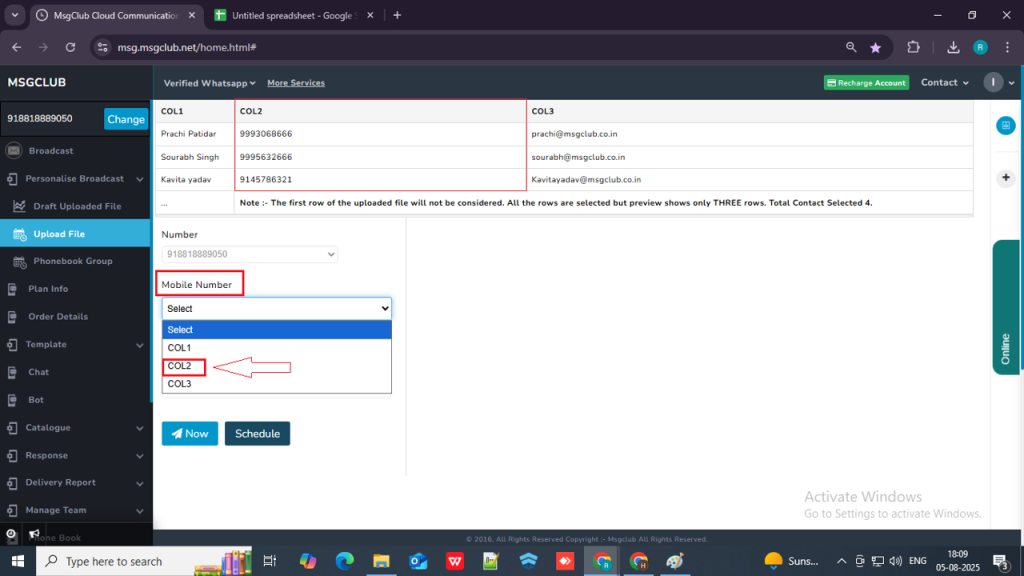Open the Contact dropdown in header
This screenshot has width=1024, height=576.
[944, 82]
